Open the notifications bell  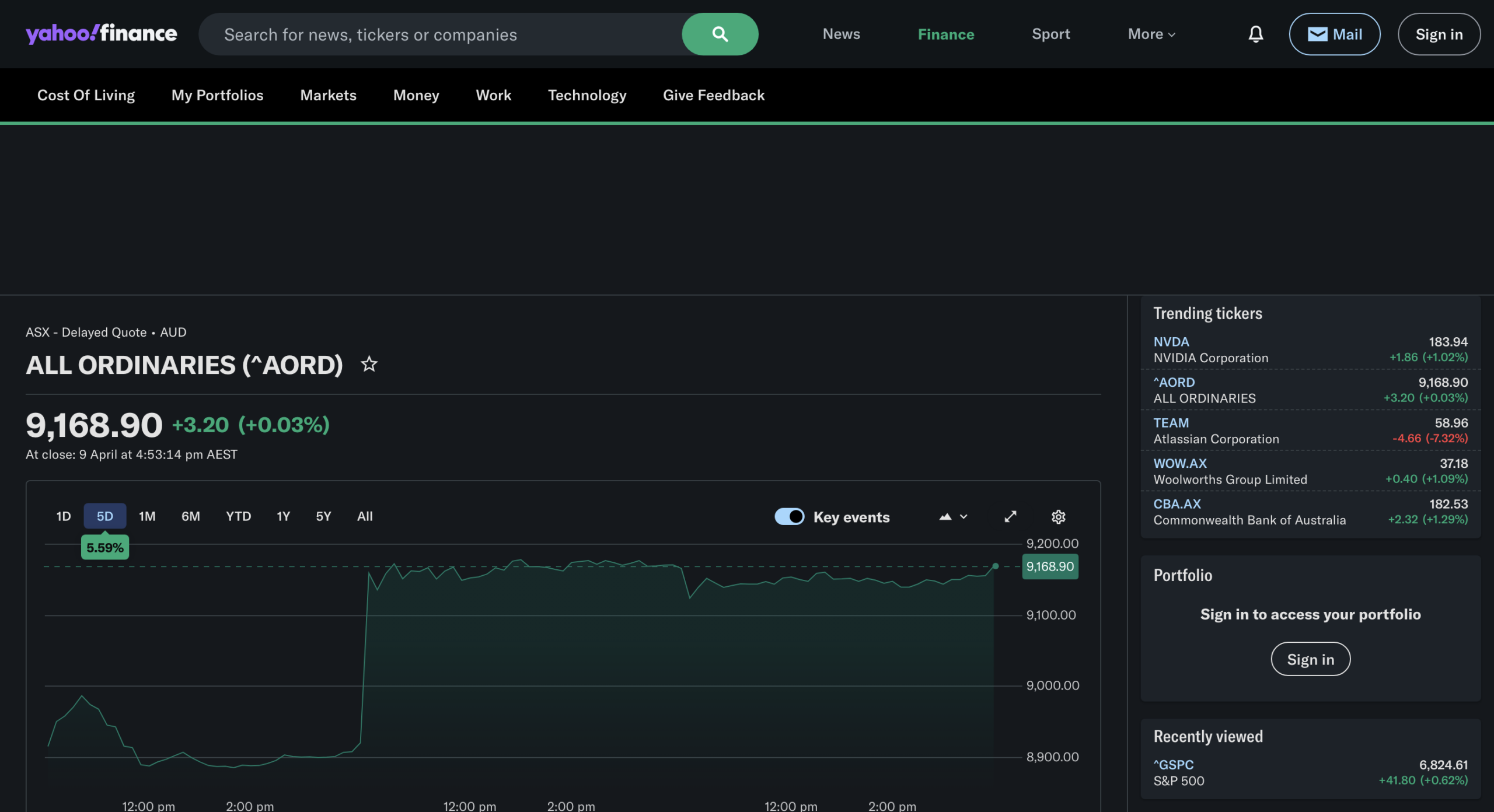tap(1255, 34)
